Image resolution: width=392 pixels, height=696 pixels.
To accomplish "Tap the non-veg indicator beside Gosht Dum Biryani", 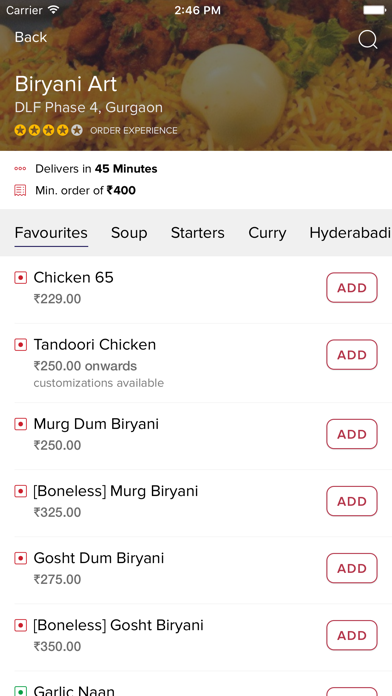I will [x=20, y=558].
